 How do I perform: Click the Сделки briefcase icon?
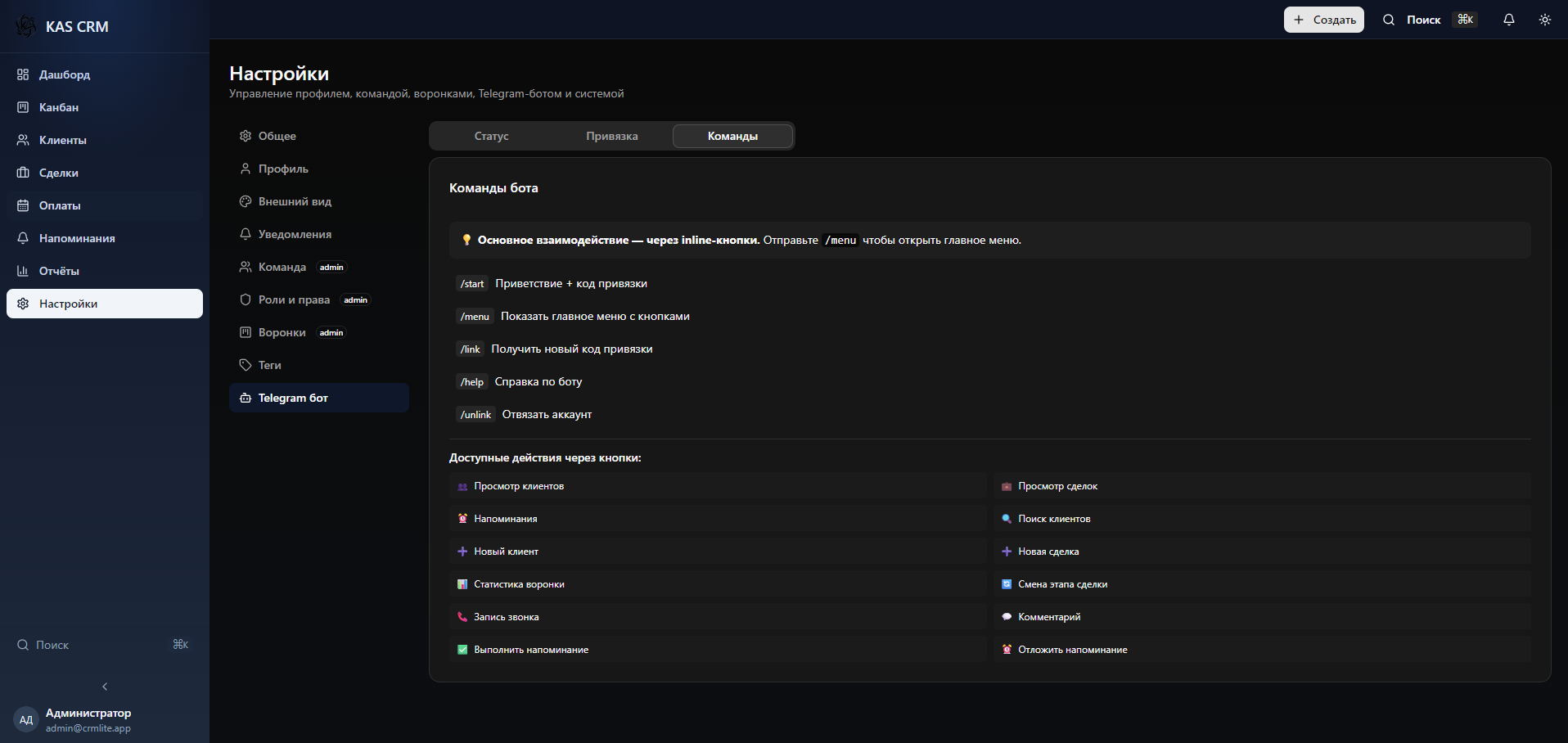pos(23,173)
